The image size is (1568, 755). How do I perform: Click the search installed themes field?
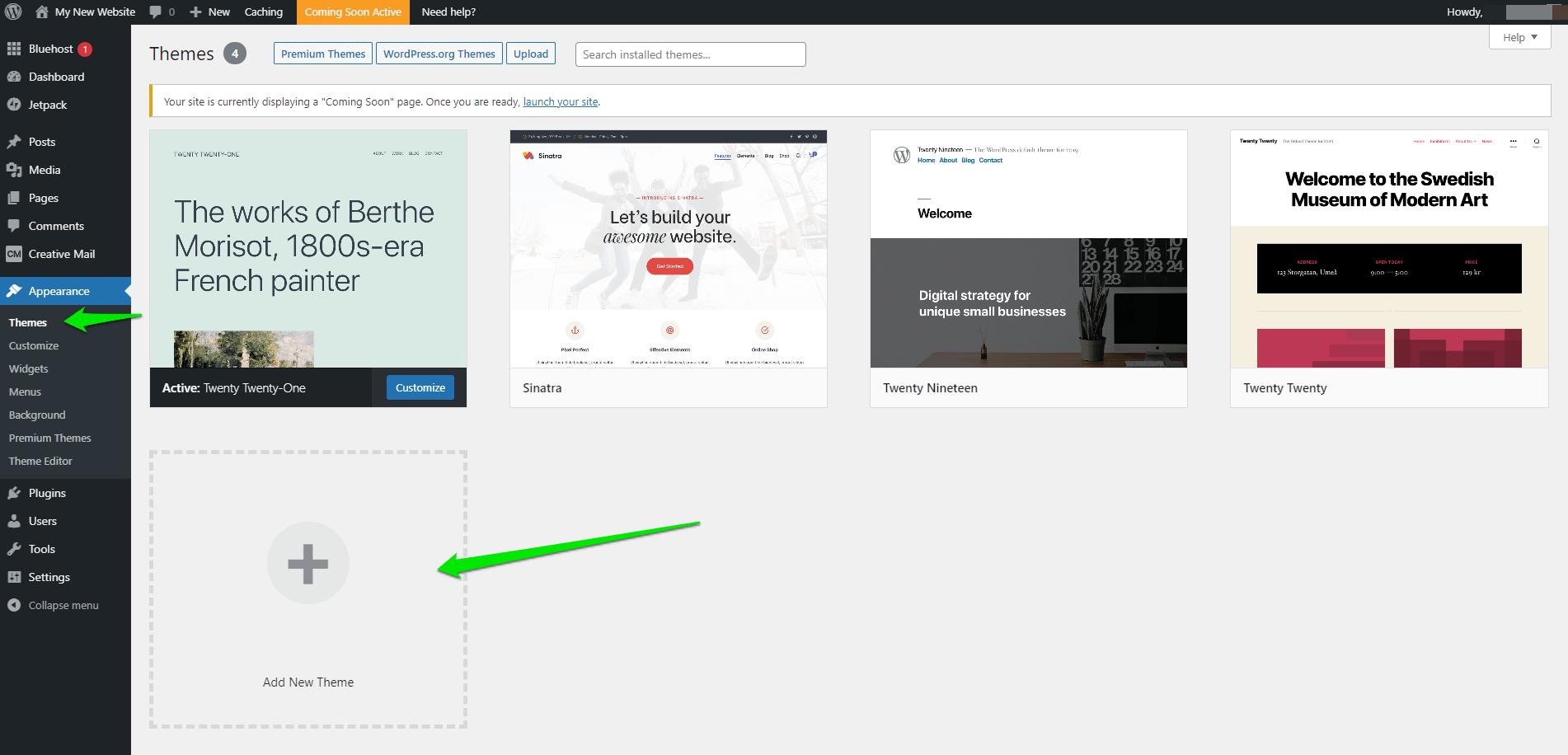point(690,54)
